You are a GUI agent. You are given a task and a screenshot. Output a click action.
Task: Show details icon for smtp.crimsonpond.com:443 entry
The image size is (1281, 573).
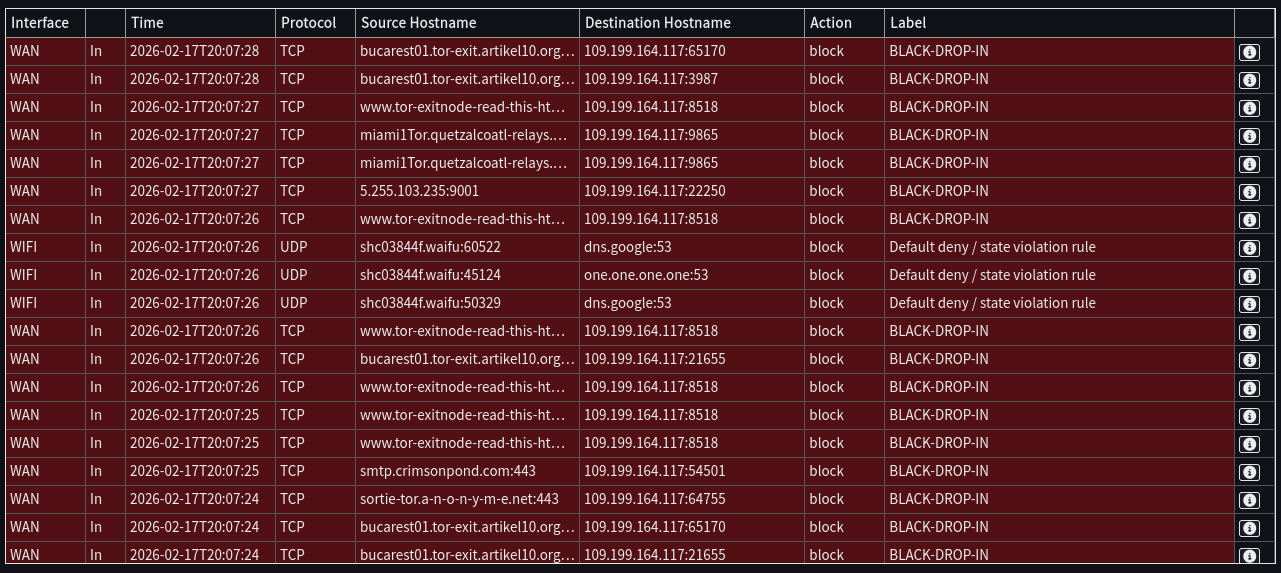click(x=1248, y=472)
